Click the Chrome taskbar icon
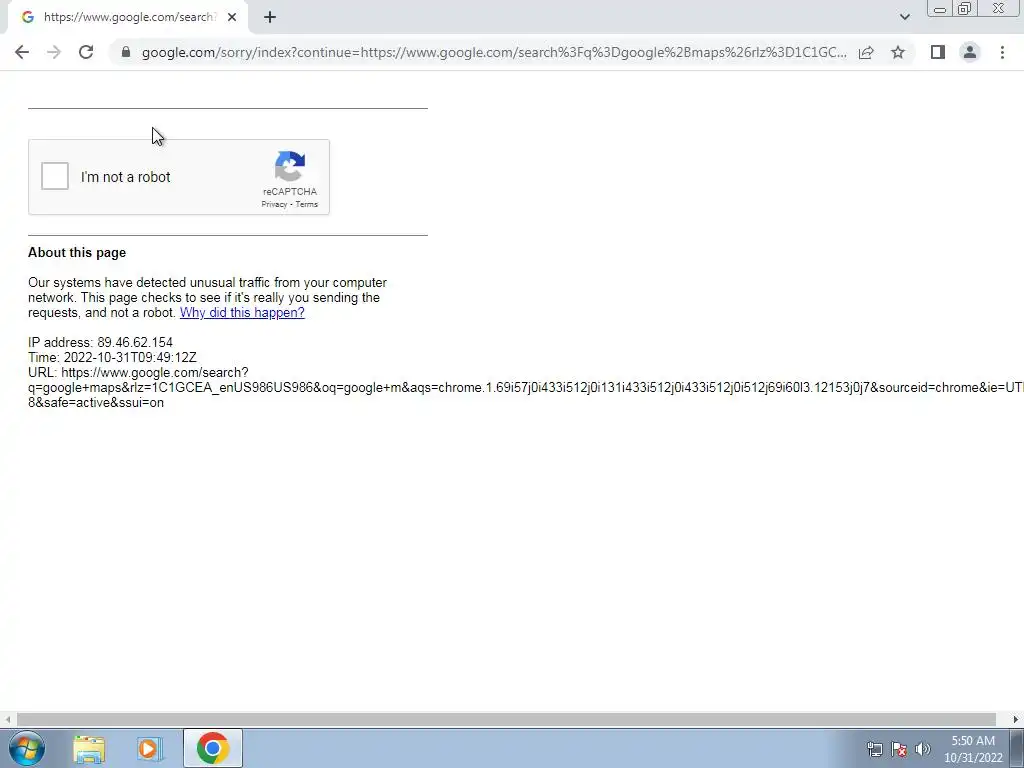Screen dimensions: 1024x768 (212, 748)
